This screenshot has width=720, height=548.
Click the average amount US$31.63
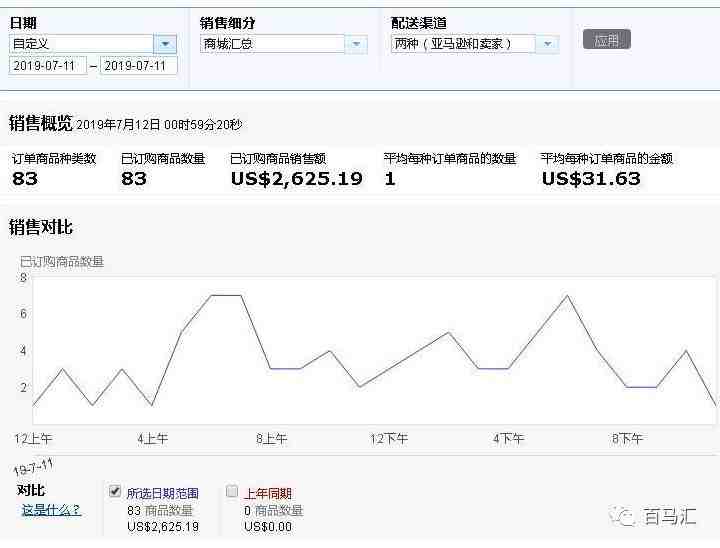click(591, 179)
